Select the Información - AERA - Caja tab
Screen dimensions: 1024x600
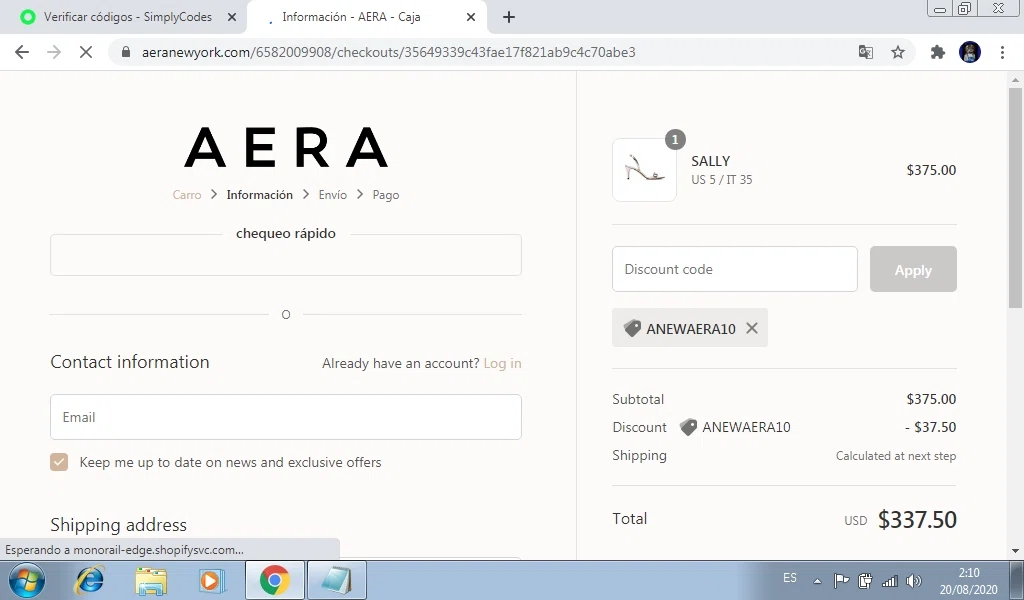pos(367,18)
